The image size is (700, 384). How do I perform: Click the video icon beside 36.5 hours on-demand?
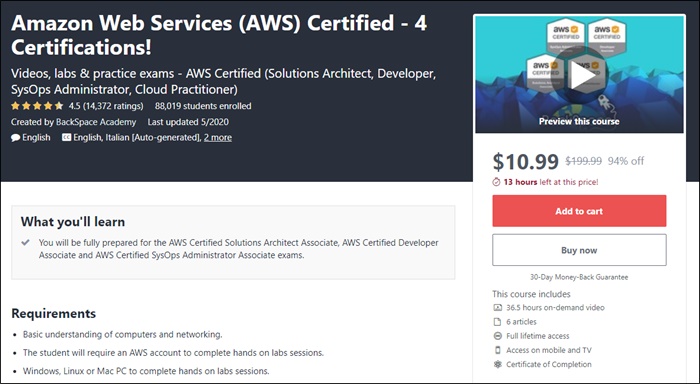(x=497, y=308)
